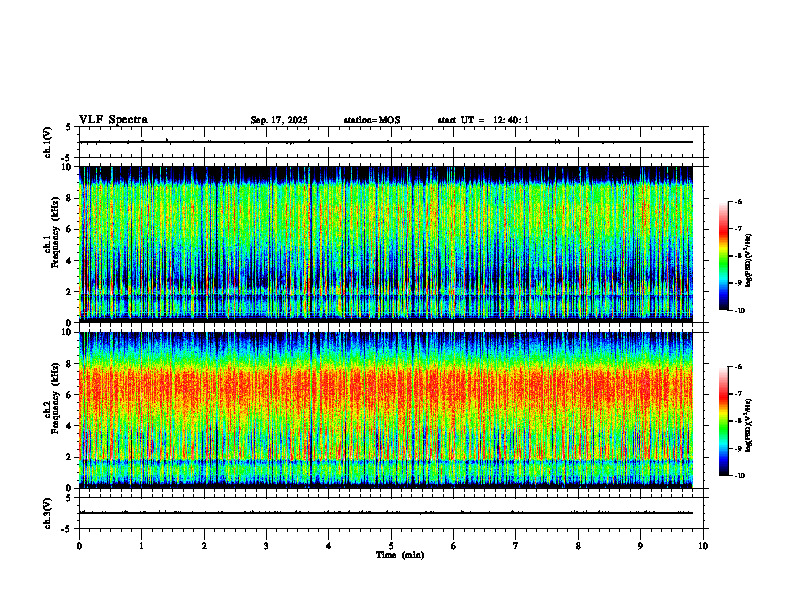Select the date text "Sep. 17, 2025"
The image size is (792, 612).
click(x=279, y=120)
